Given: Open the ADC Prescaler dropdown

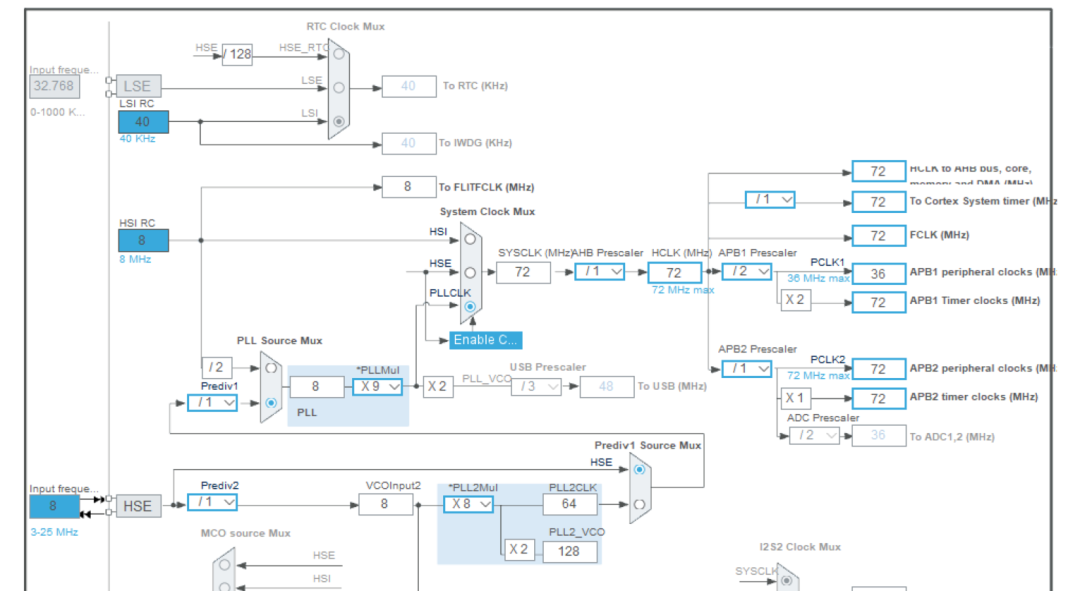Looking at the screenshot, I should coord(814,435).
